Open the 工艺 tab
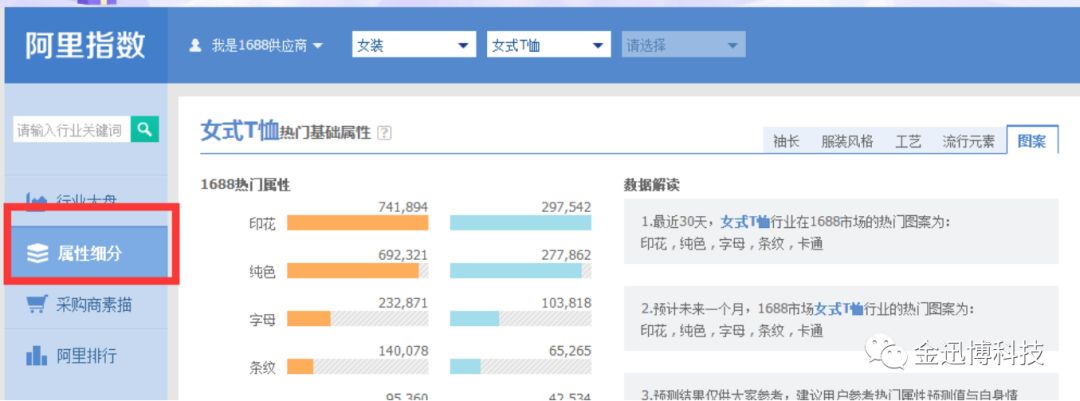Screen dimensions: 1080x401 coord(908,142)
